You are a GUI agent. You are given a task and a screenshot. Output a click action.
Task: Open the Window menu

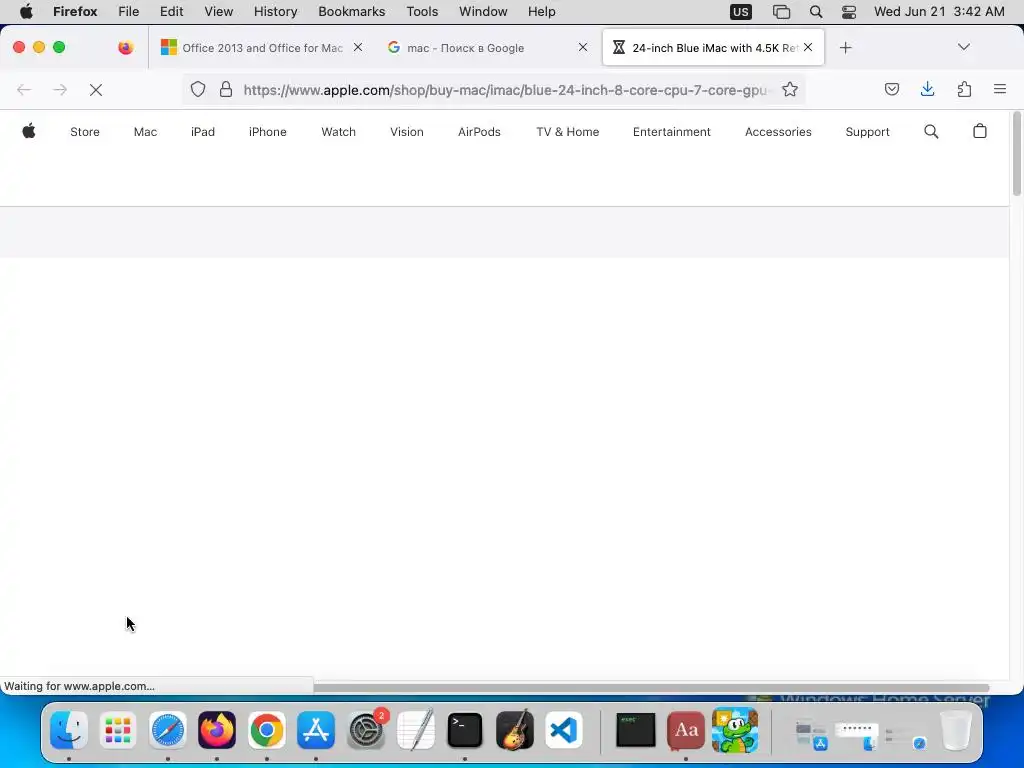click(x=483, y=12)
